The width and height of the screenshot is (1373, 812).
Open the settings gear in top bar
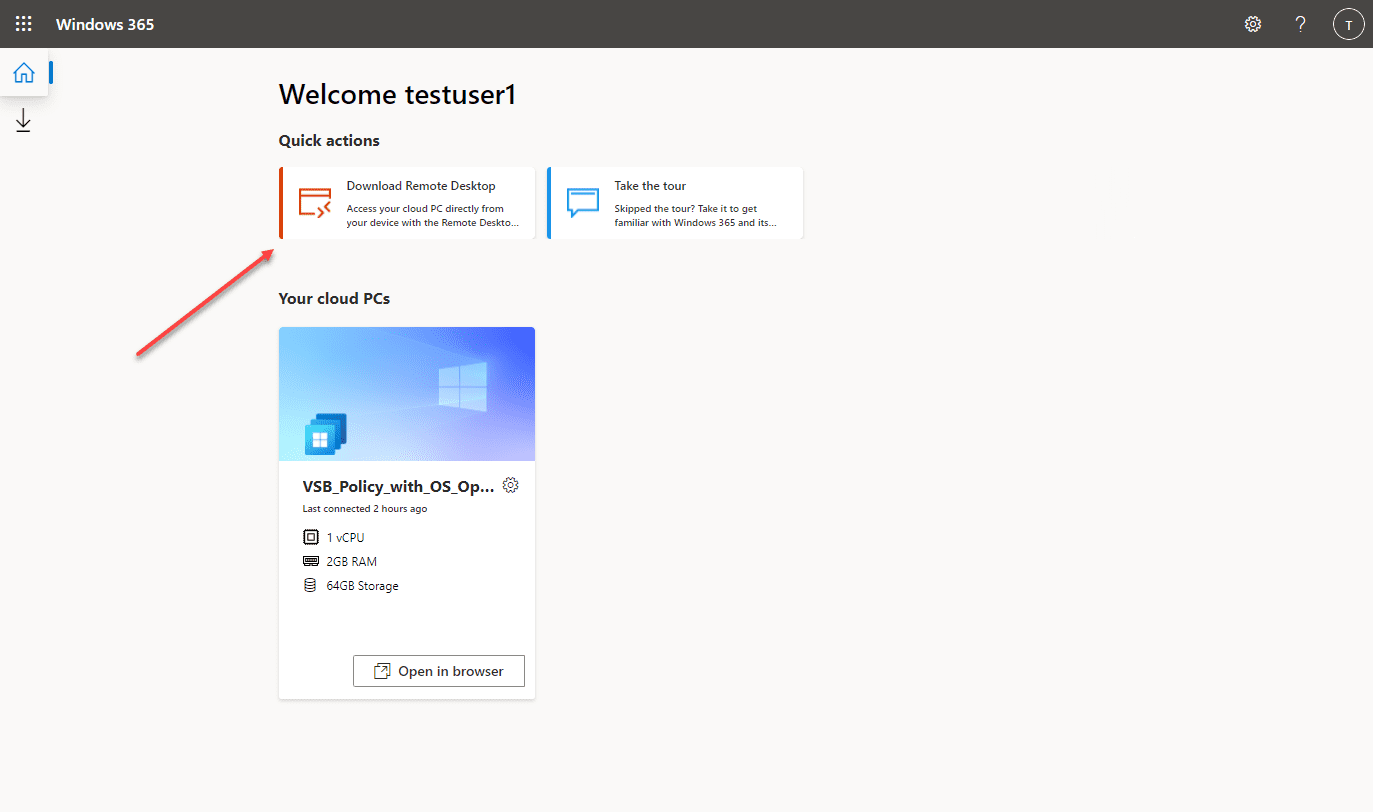coord(1253,24)
